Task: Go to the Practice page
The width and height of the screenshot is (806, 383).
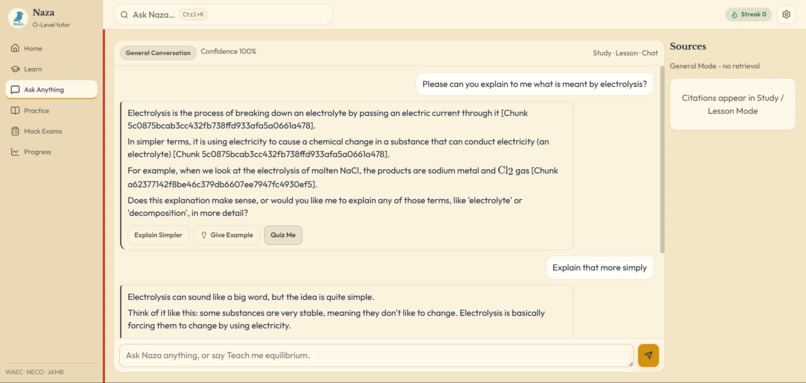Action: 51,111
